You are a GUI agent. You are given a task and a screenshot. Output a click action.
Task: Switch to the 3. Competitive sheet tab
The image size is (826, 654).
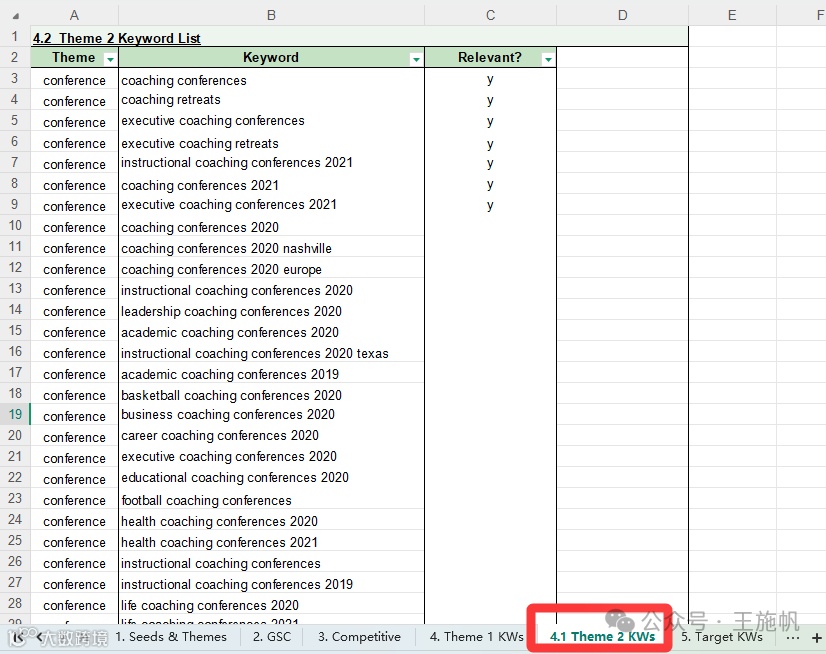359,637
